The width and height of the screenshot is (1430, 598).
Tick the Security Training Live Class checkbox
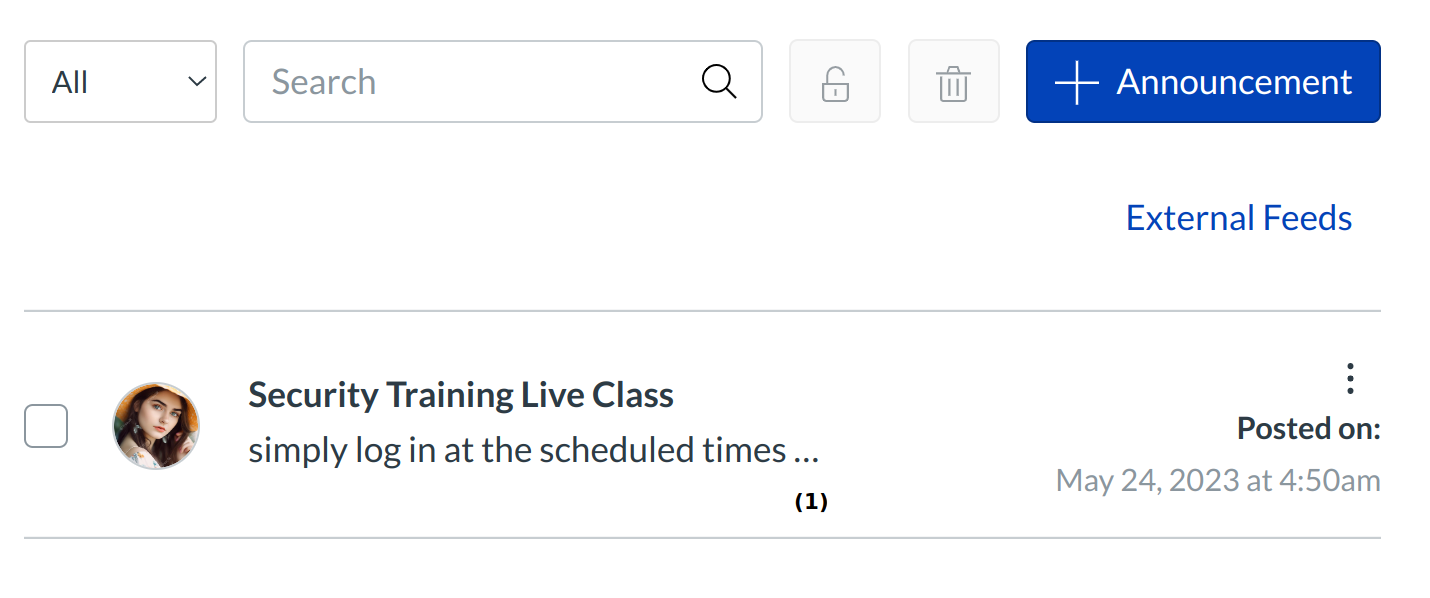pos(46,426)
